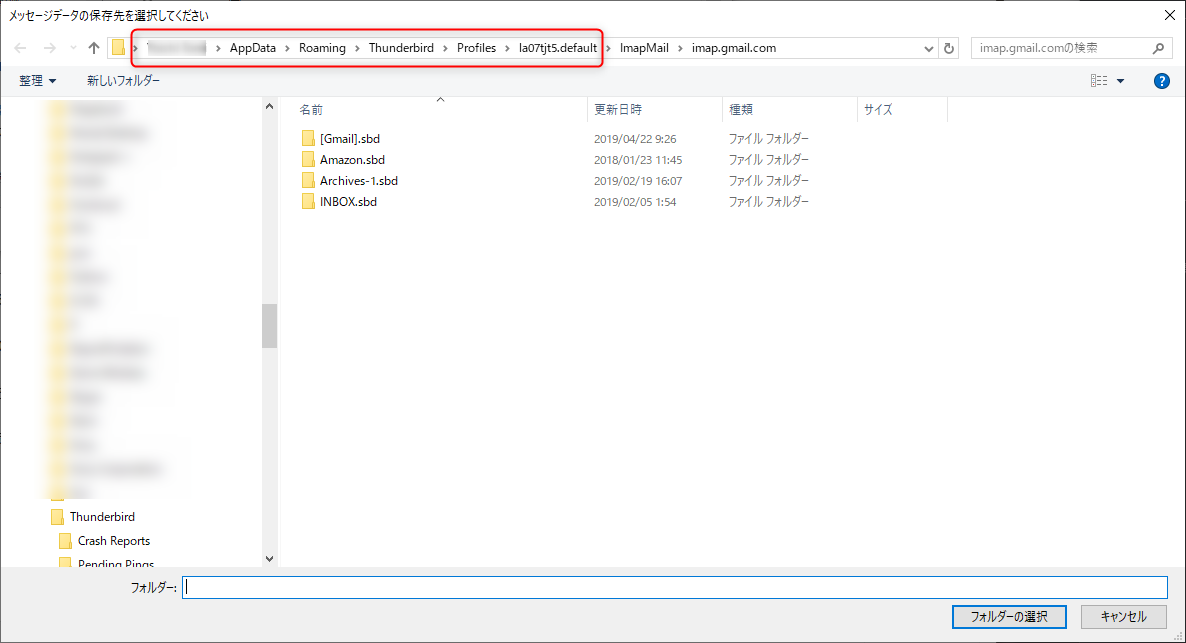Select imap.gmail.com in the address path
The image size is (1186, 643).
[734, 48]
